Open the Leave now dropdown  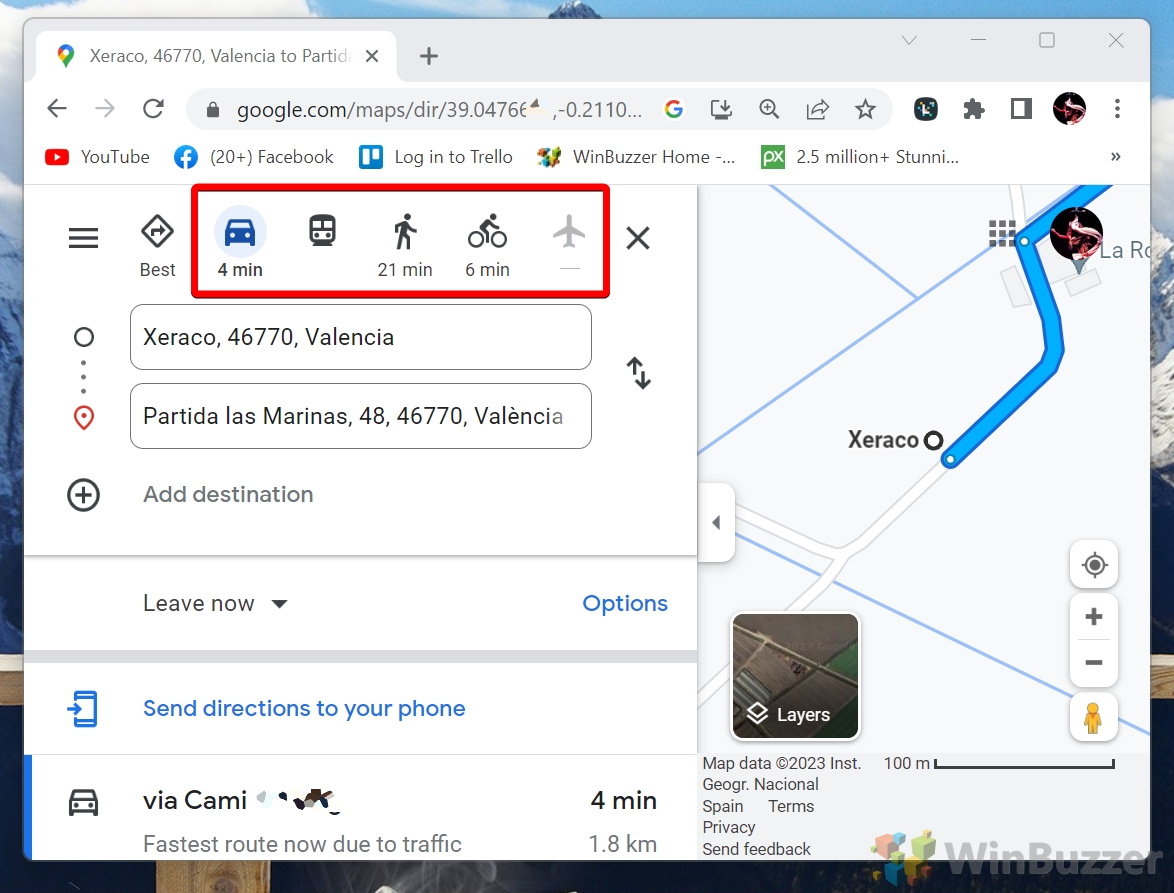pos(216,603)
